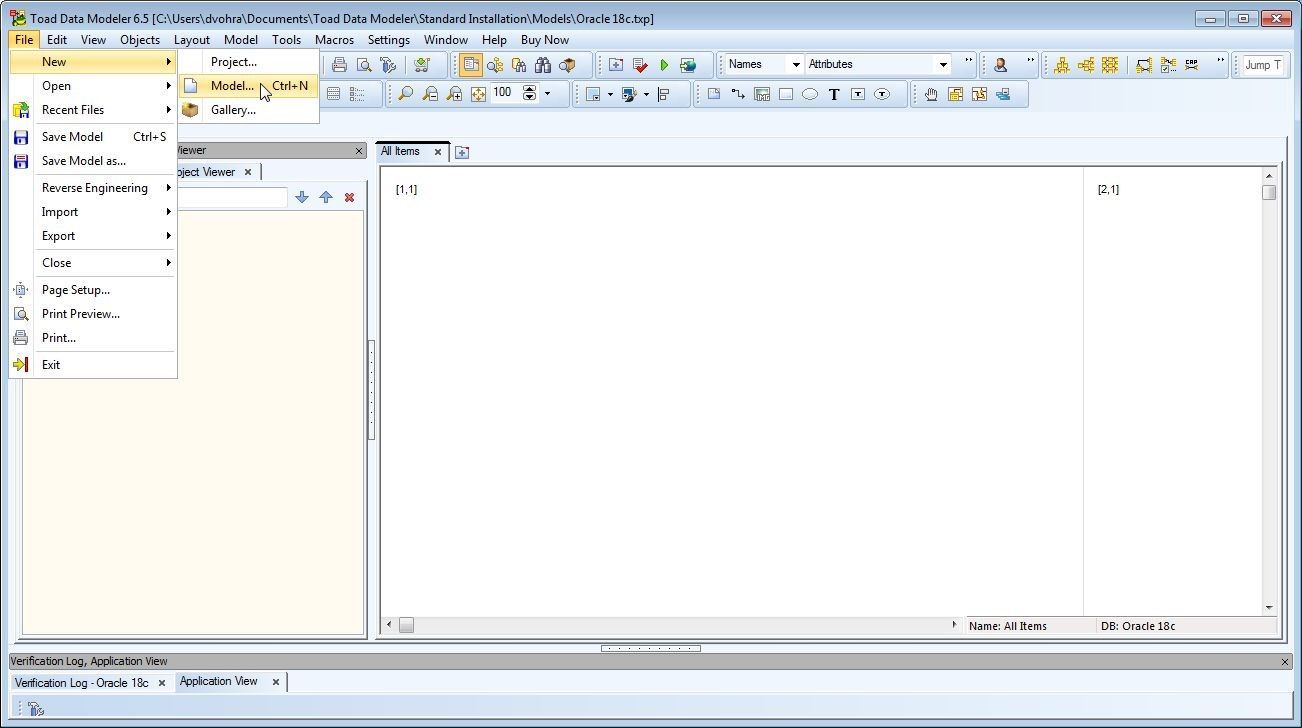Open the align objects dropdown arrow
Image resolution: width=1302 pixels, height=728 pixels.
610,95
